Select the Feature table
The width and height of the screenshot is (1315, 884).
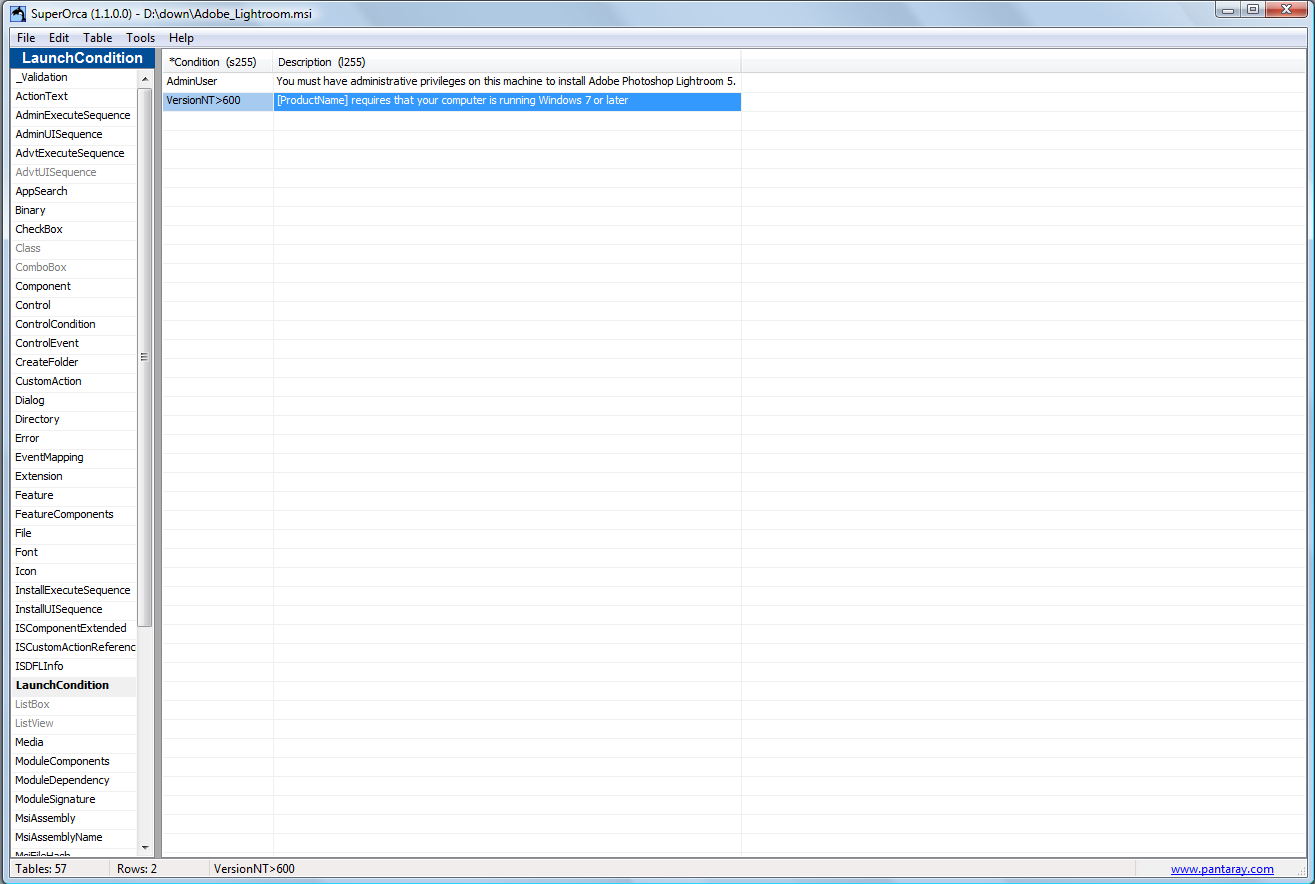(x=74, y=495)
